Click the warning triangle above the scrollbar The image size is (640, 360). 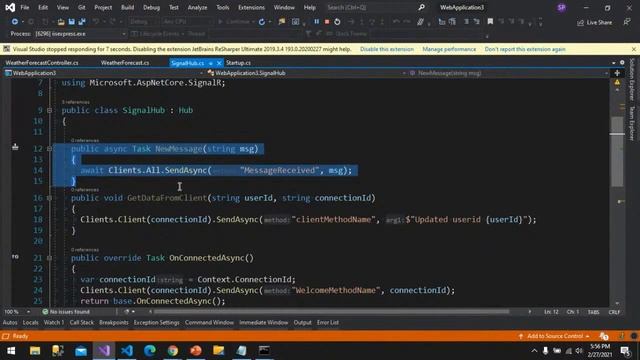pyautogui.click(x=617, y=82)
